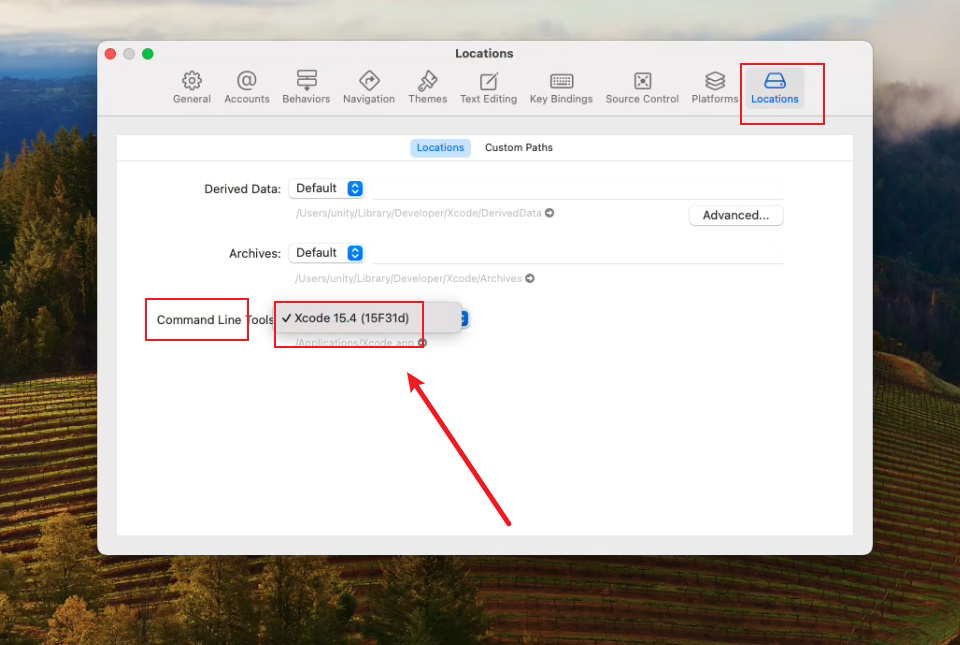
Task: Reveal Xcode.app path via arrow icon
Action: (x=422, y=343)
